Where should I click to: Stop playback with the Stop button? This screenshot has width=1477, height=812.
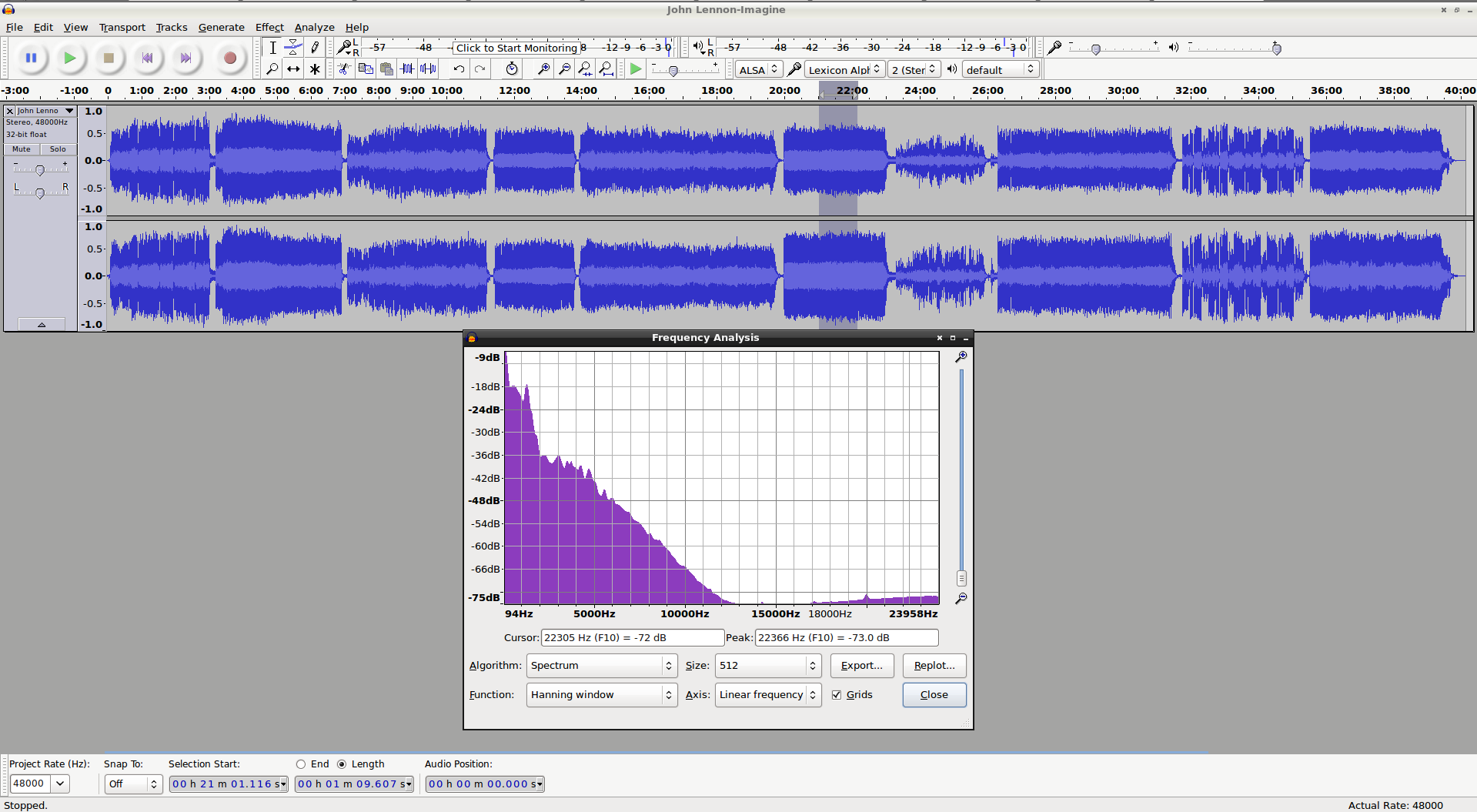pos(109,58)
